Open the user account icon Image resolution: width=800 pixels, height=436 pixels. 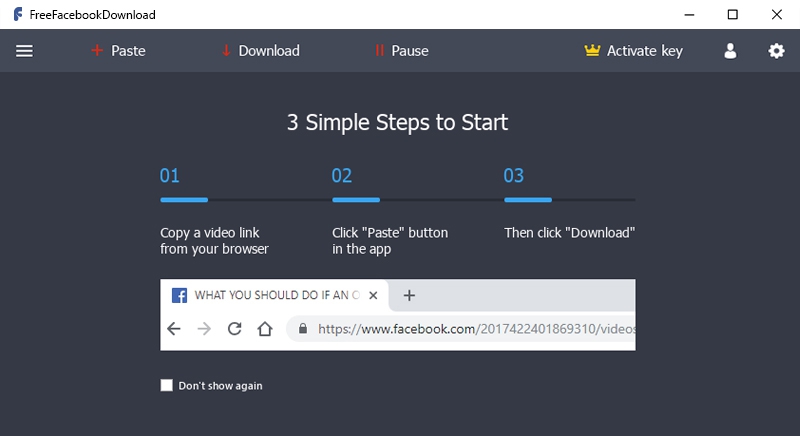pos(730,51)
